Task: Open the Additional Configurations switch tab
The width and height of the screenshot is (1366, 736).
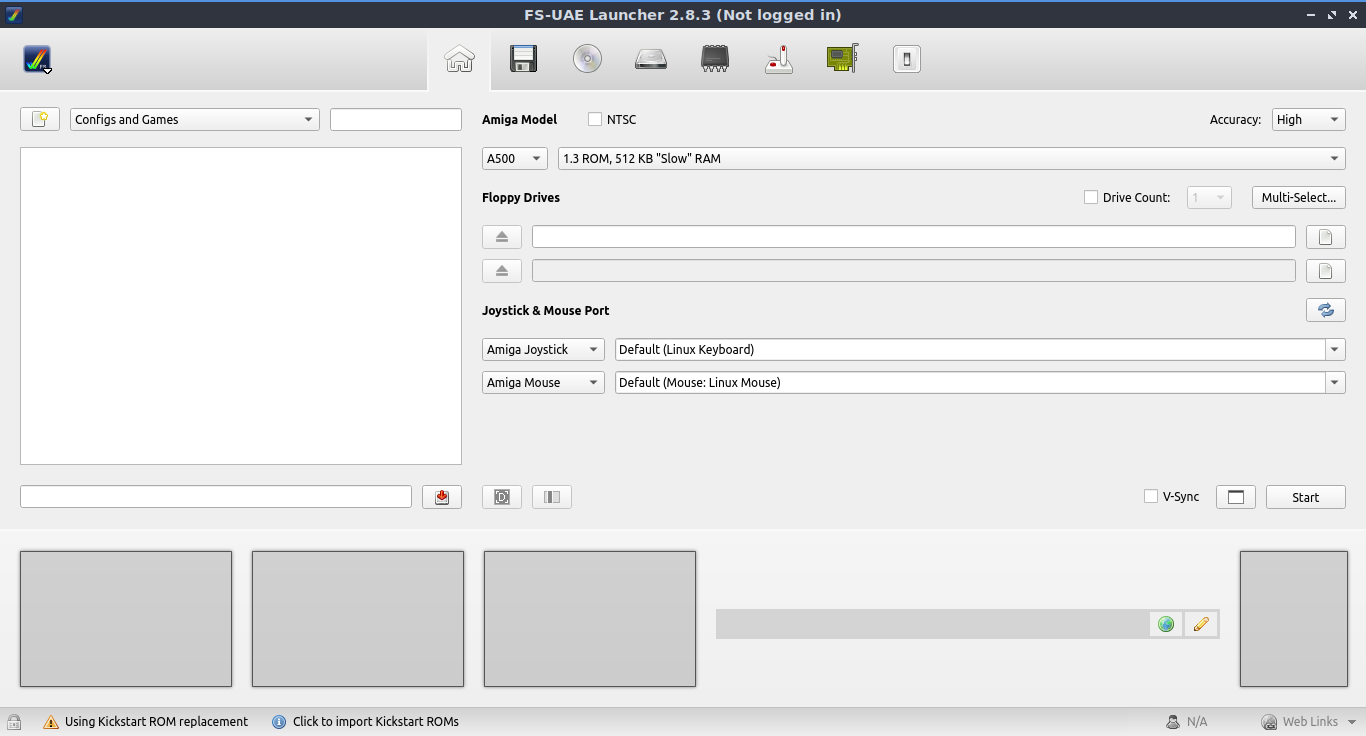Action: click(907, 59)
